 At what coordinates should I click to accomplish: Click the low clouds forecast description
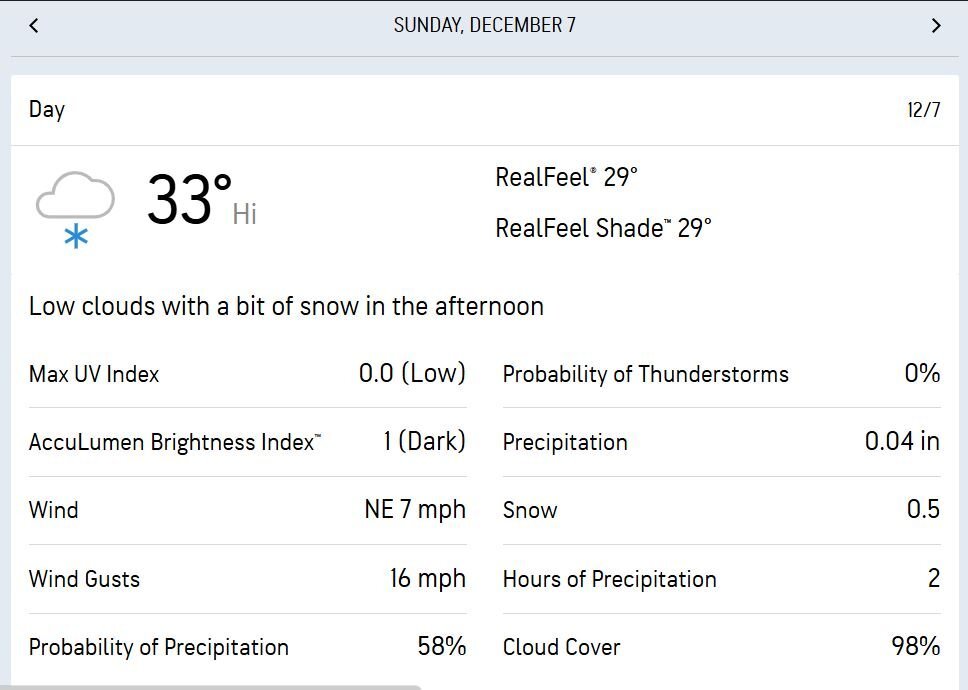pos(286,306)
